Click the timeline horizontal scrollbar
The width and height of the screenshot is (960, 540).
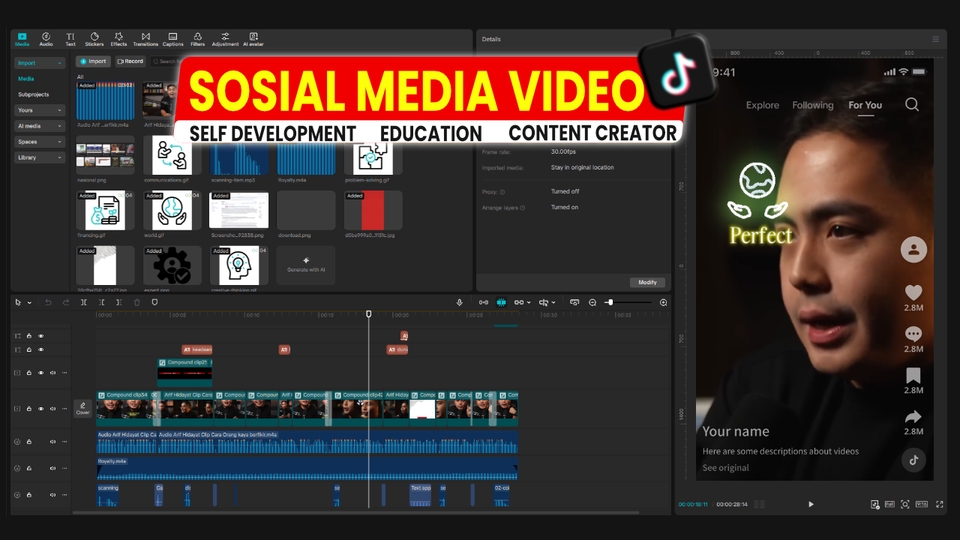point(356,512)
